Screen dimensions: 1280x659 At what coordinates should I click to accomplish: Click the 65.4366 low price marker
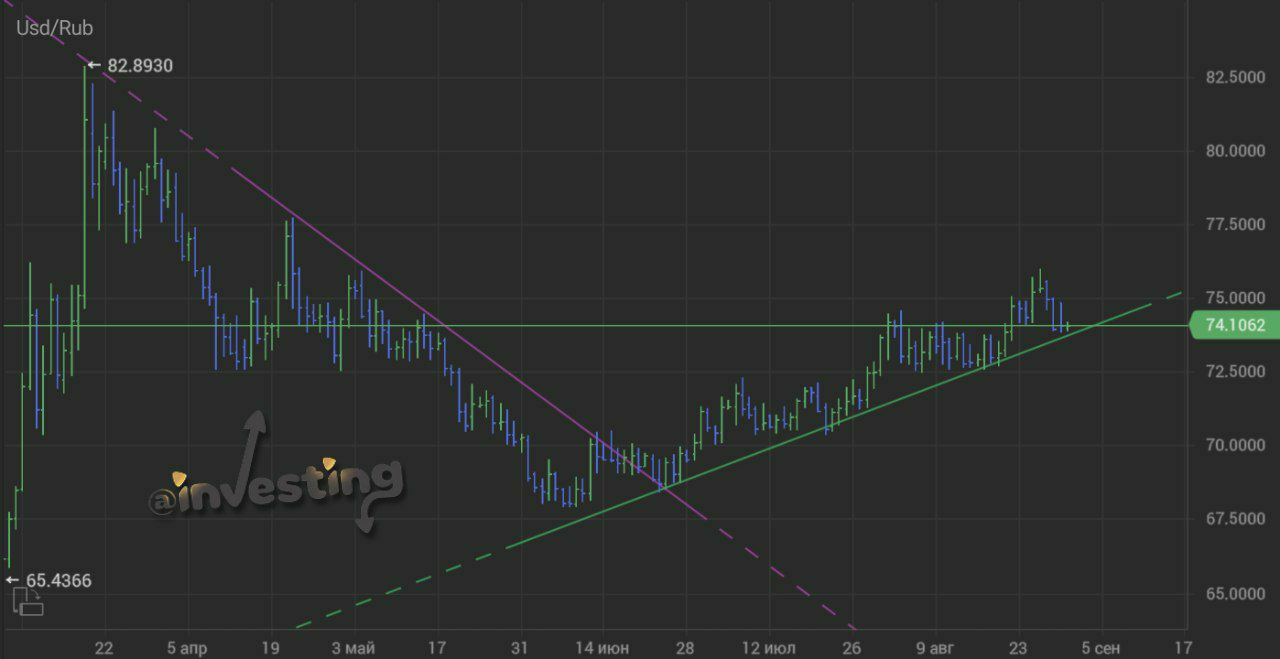coord(49,580)
